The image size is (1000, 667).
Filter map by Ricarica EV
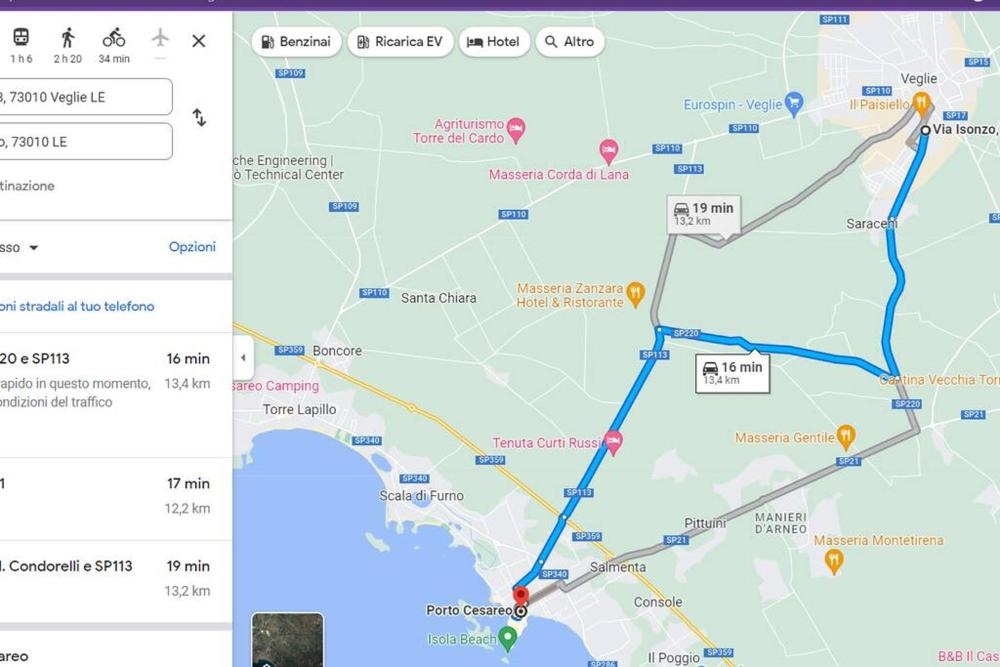click(x=399, y=42)
